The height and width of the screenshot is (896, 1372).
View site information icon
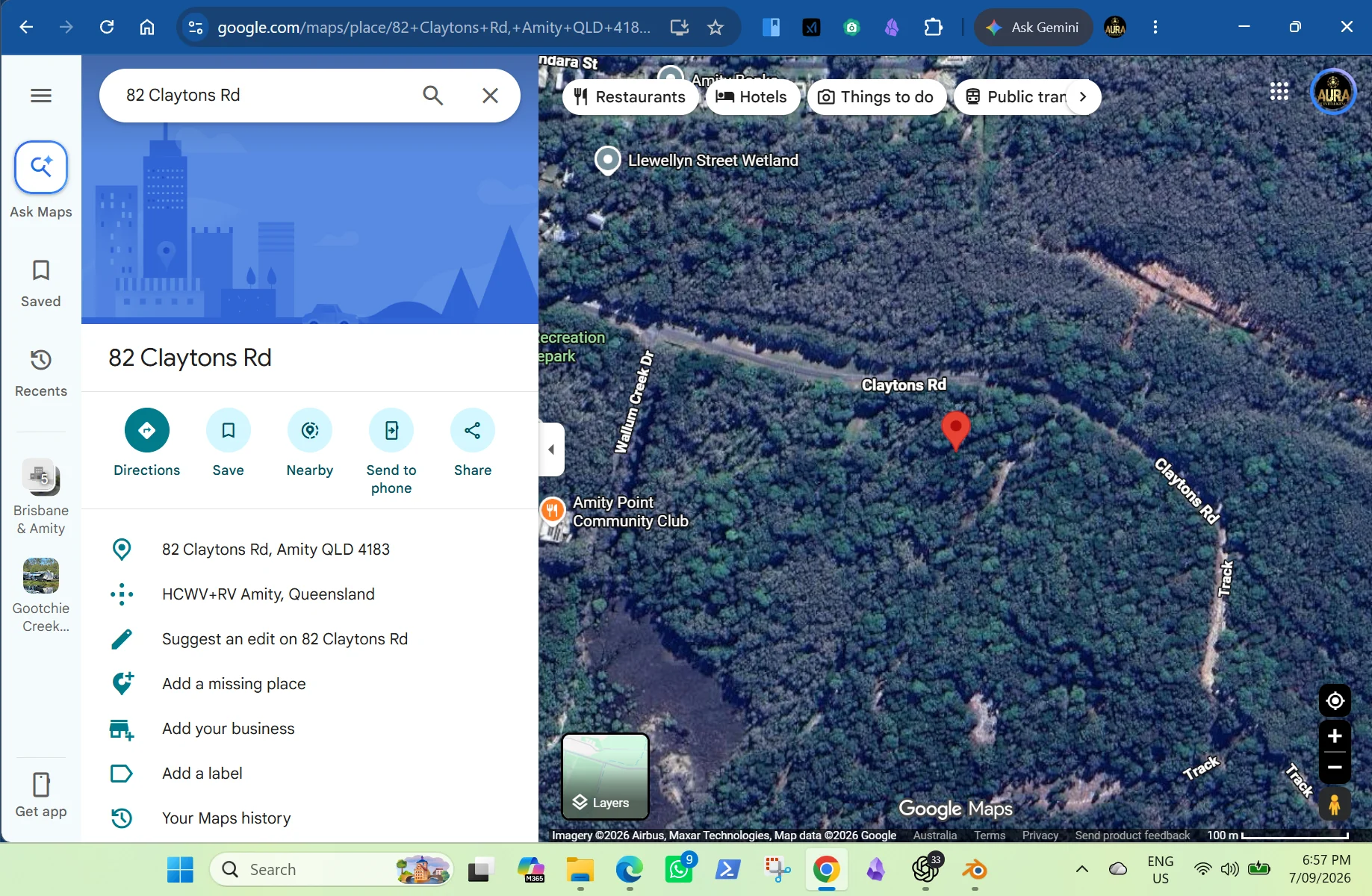pos(196,28)
